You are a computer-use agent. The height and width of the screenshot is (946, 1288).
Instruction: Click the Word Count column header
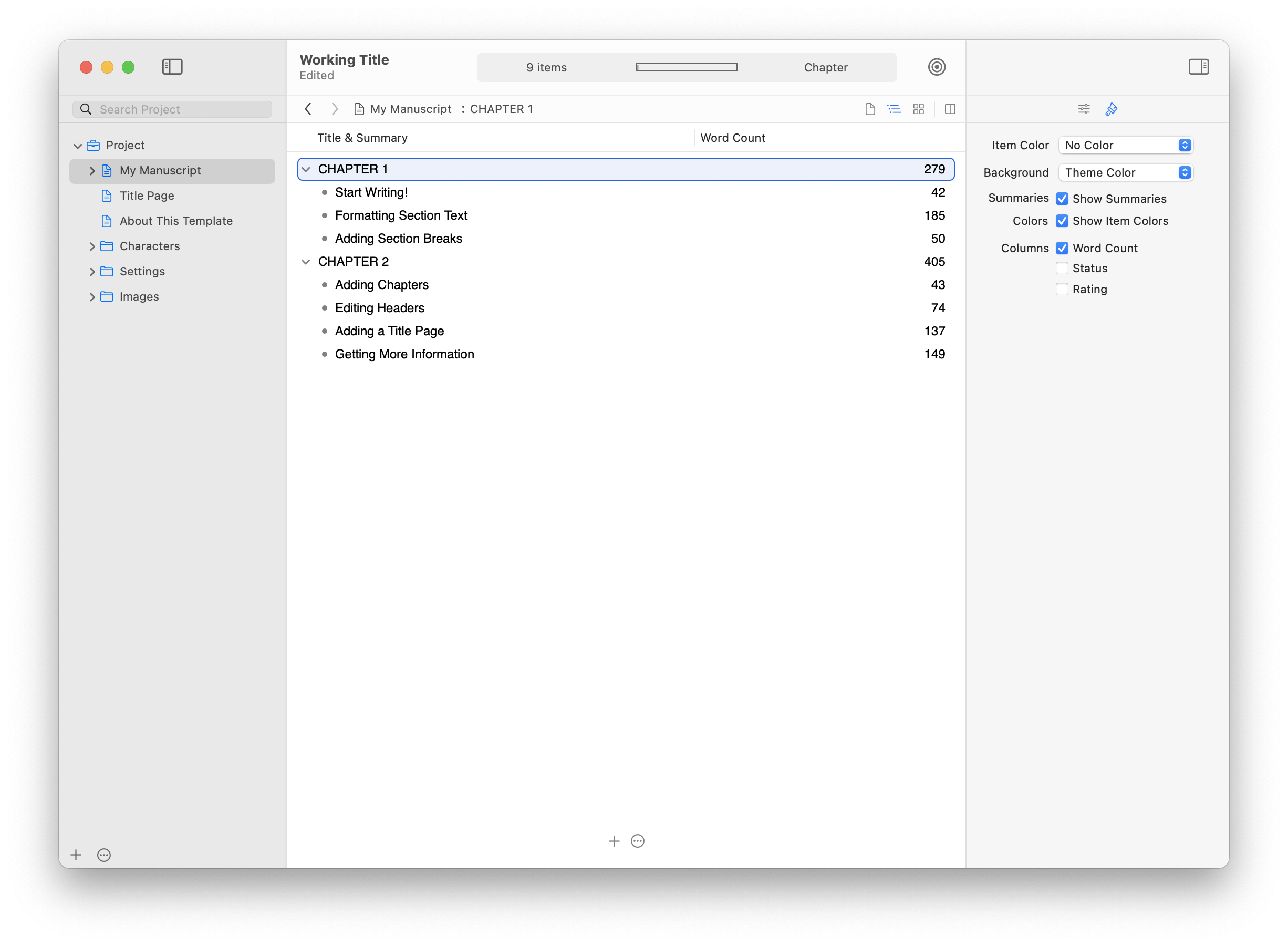coord(732,138)
